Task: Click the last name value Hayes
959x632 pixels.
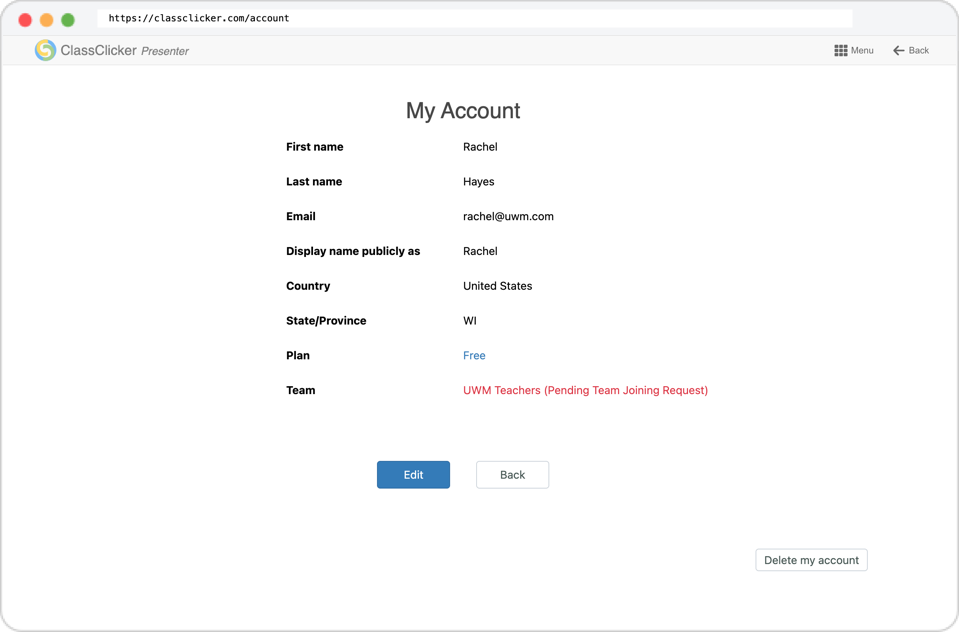Action: click(x=478, y=182)
